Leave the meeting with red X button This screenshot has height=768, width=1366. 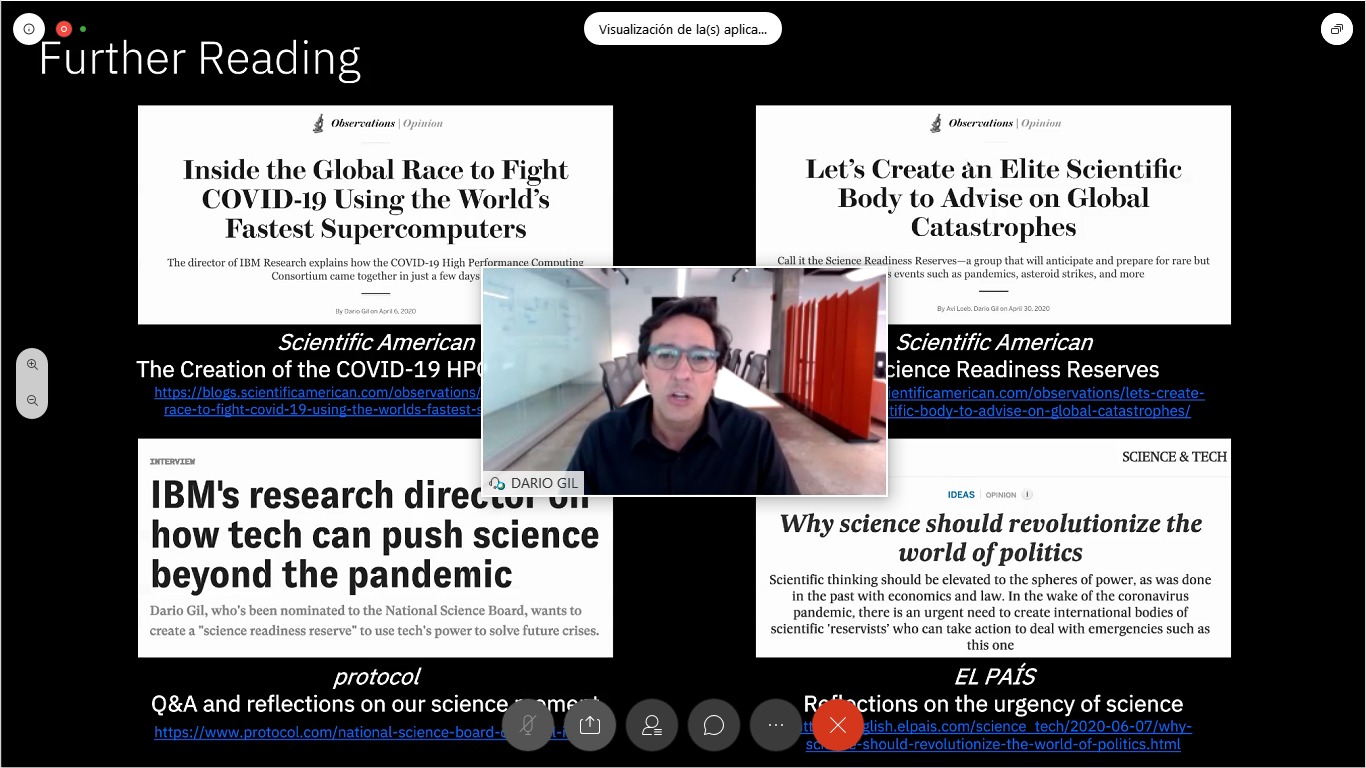pos(838,725)
